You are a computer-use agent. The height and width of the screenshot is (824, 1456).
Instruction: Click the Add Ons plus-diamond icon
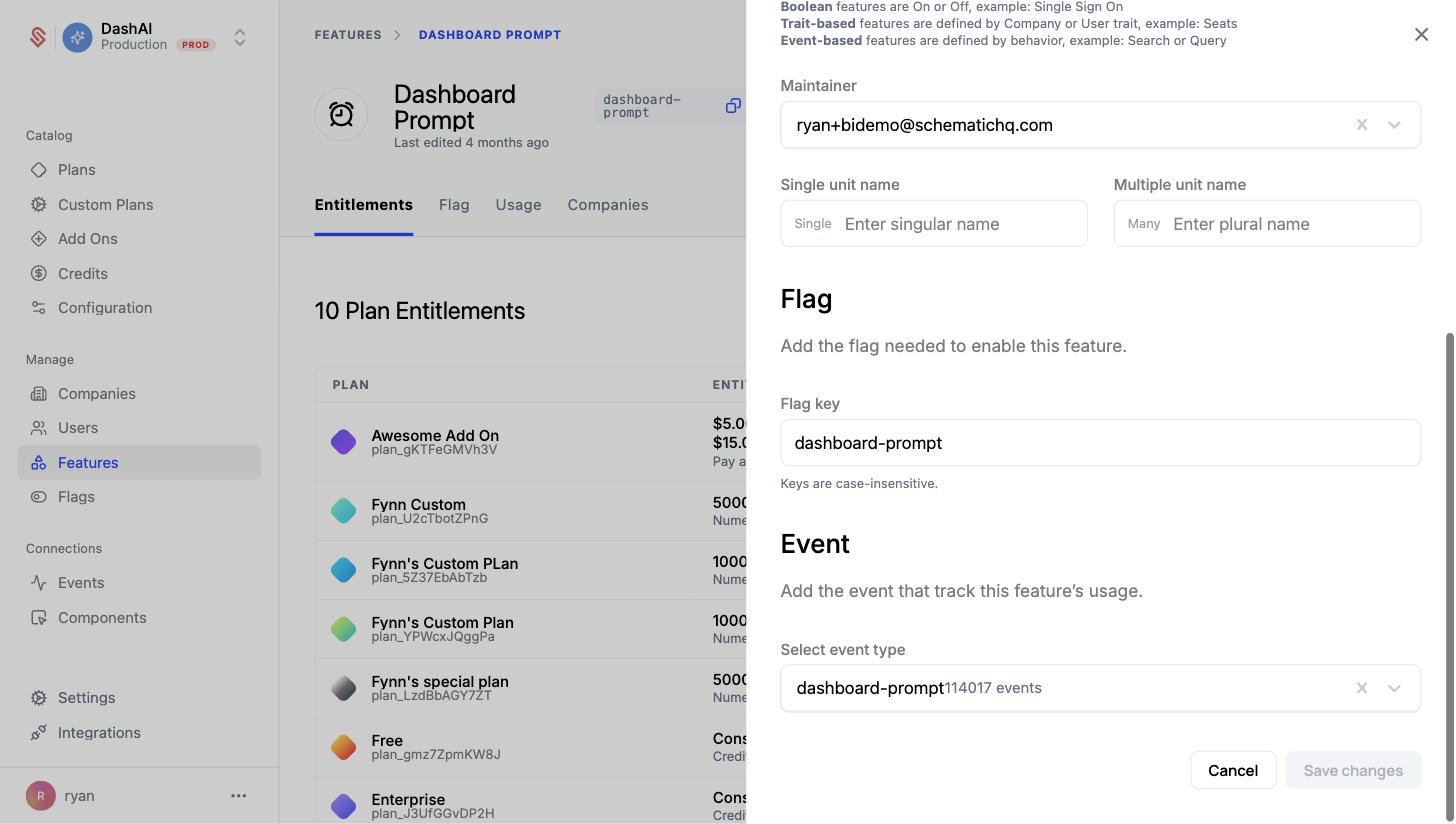coord(38,239)
